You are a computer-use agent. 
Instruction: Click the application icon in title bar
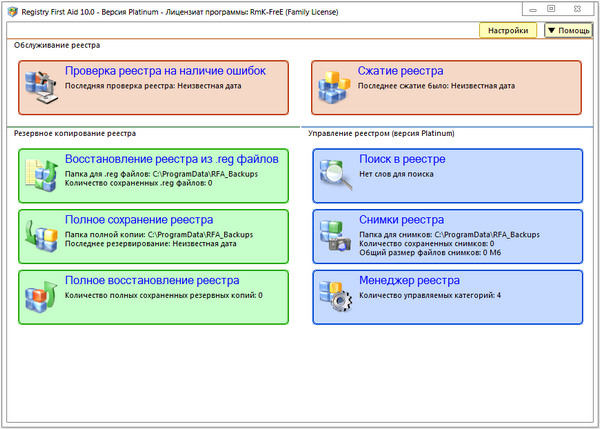(11, 9)
